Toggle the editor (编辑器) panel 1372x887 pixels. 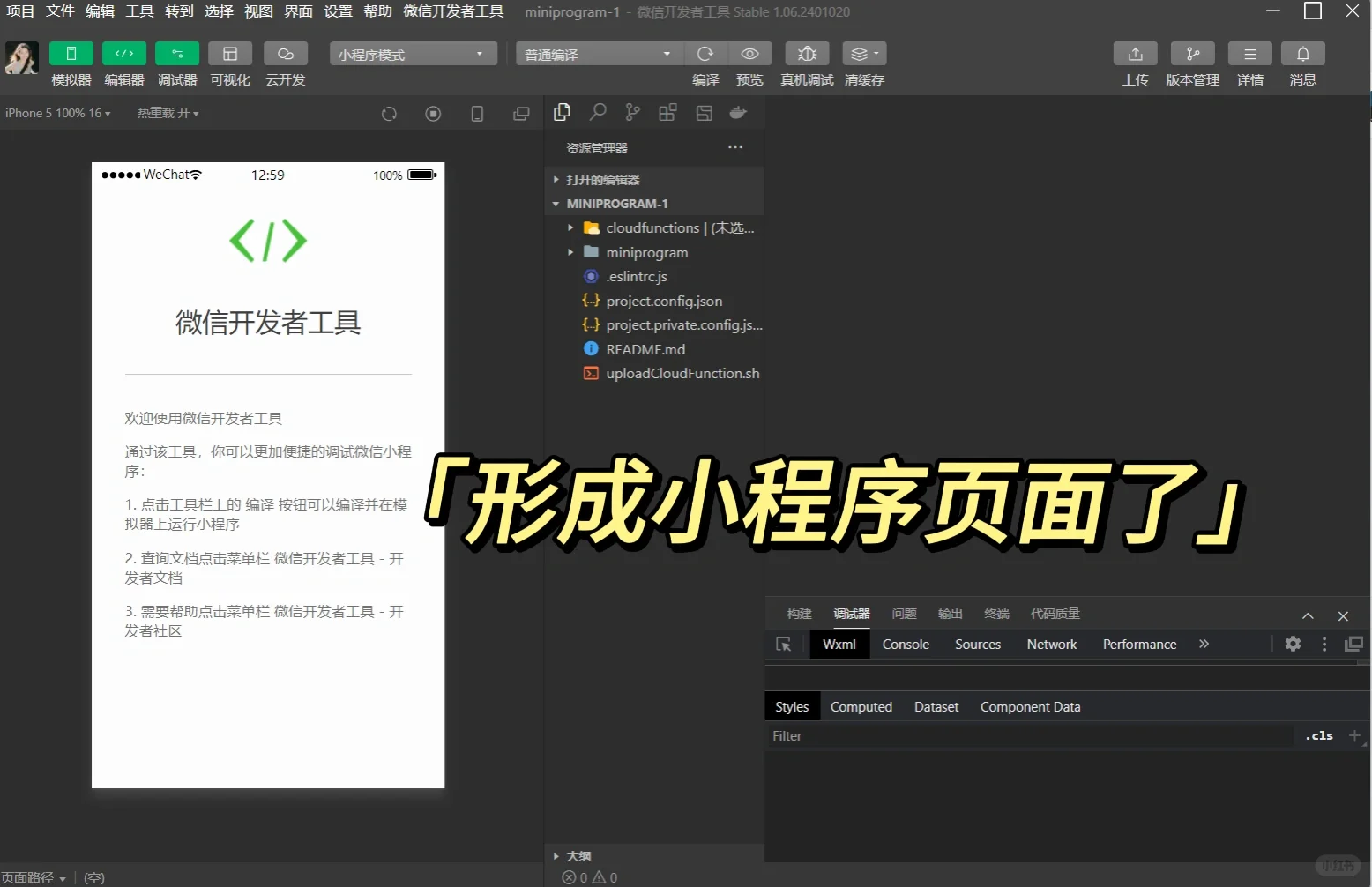point(124,54)
